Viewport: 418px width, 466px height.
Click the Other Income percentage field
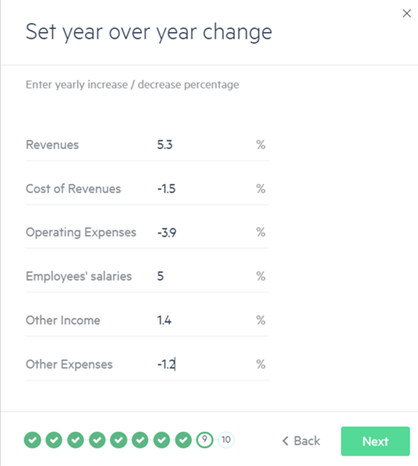pos(203,320)
